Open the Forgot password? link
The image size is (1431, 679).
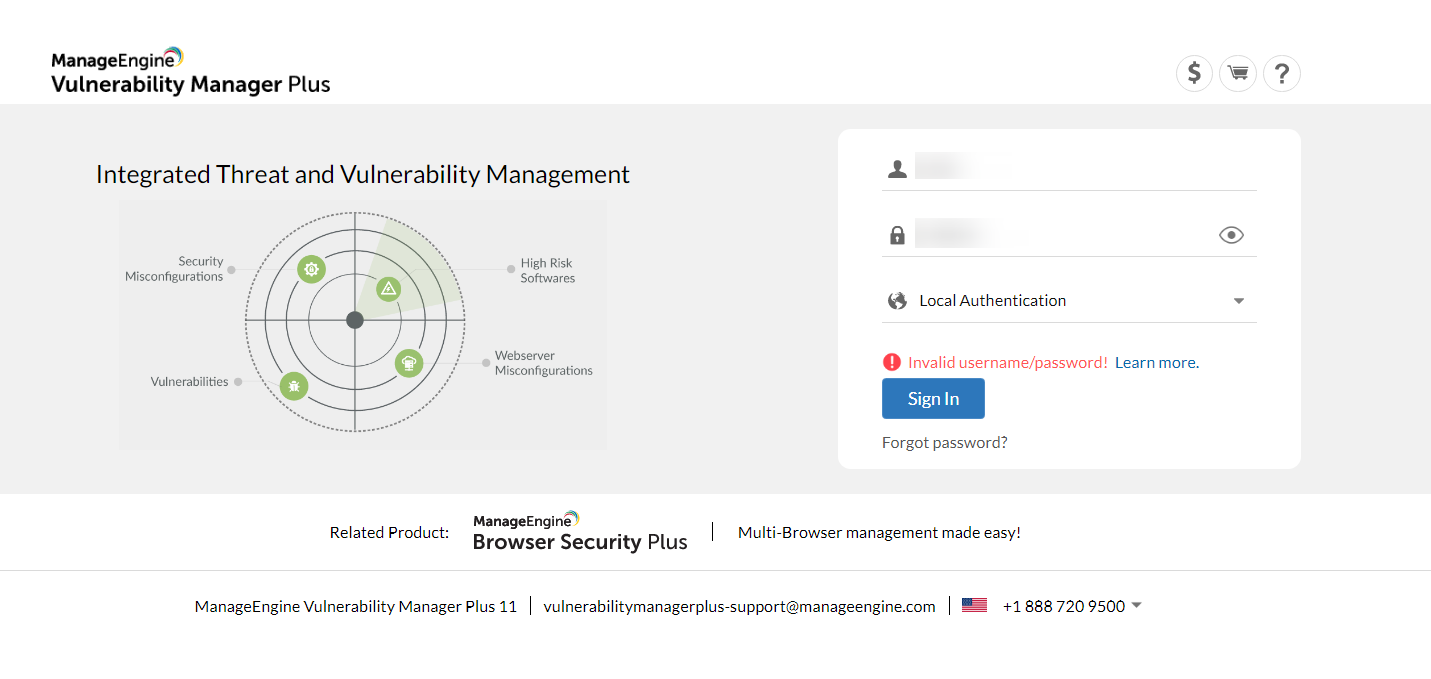[945, 442]
